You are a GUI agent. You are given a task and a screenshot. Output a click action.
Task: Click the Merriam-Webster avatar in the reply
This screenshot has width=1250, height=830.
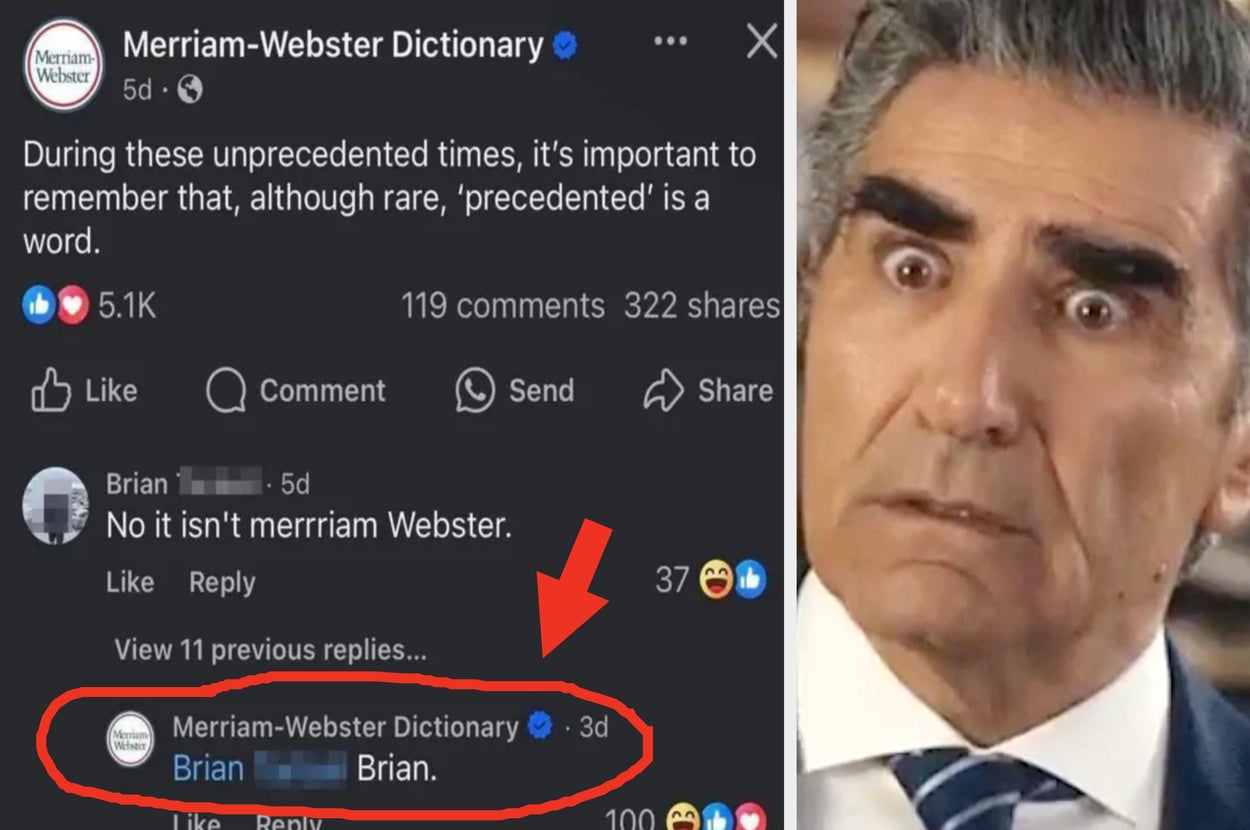(x=130, y=739)
